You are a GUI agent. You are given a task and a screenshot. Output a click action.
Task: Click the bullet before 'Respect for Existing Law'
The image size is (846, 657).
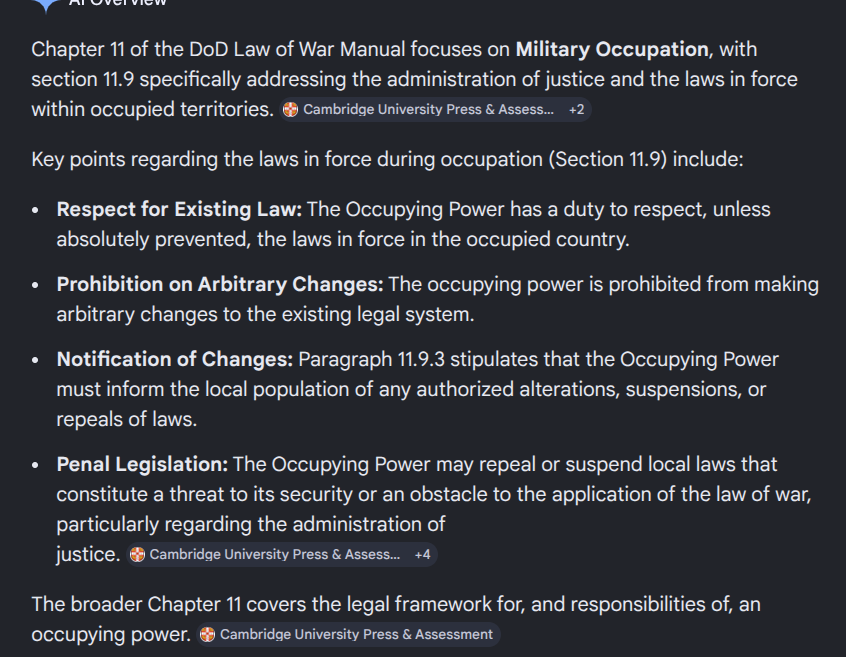point(37,212)
